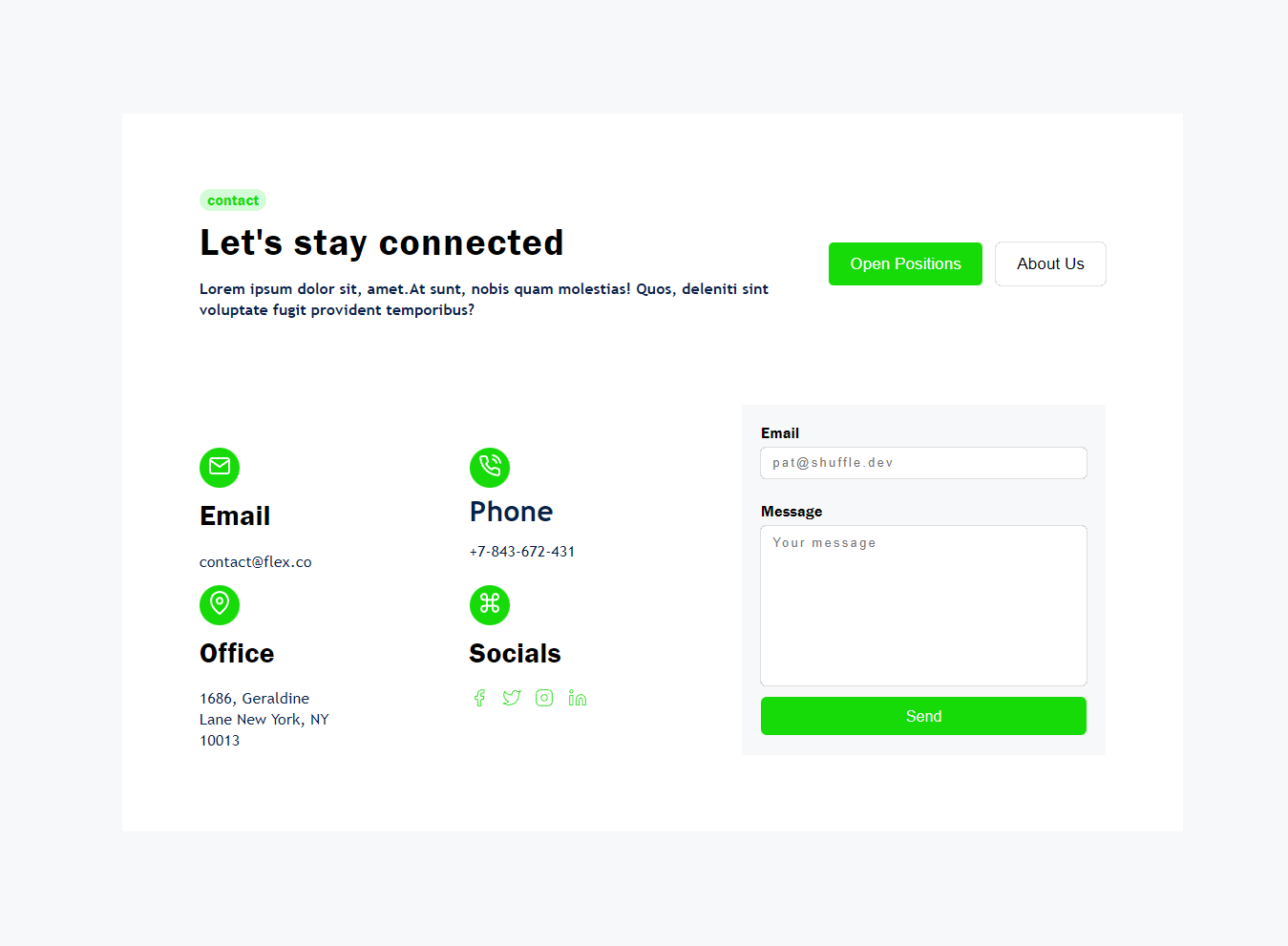The width and height of the screenshot is (1288, 946).
Task: Open the LinkedIn social link
Action: (x=577, y=698)
